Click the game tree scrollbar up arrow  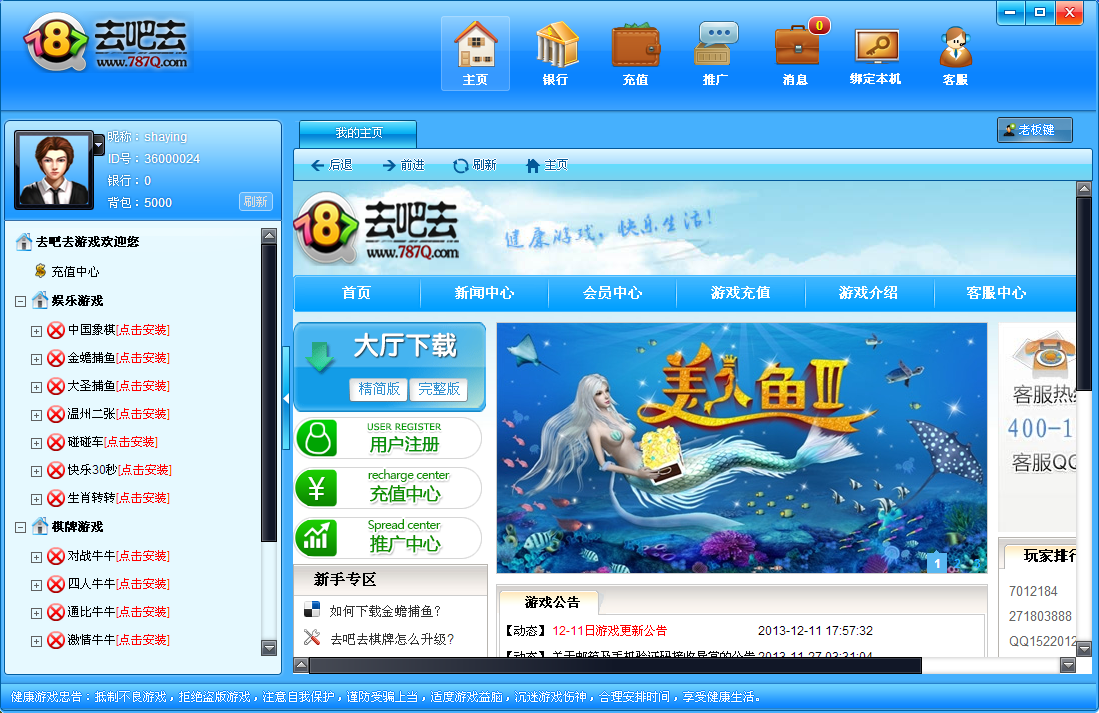269,236
